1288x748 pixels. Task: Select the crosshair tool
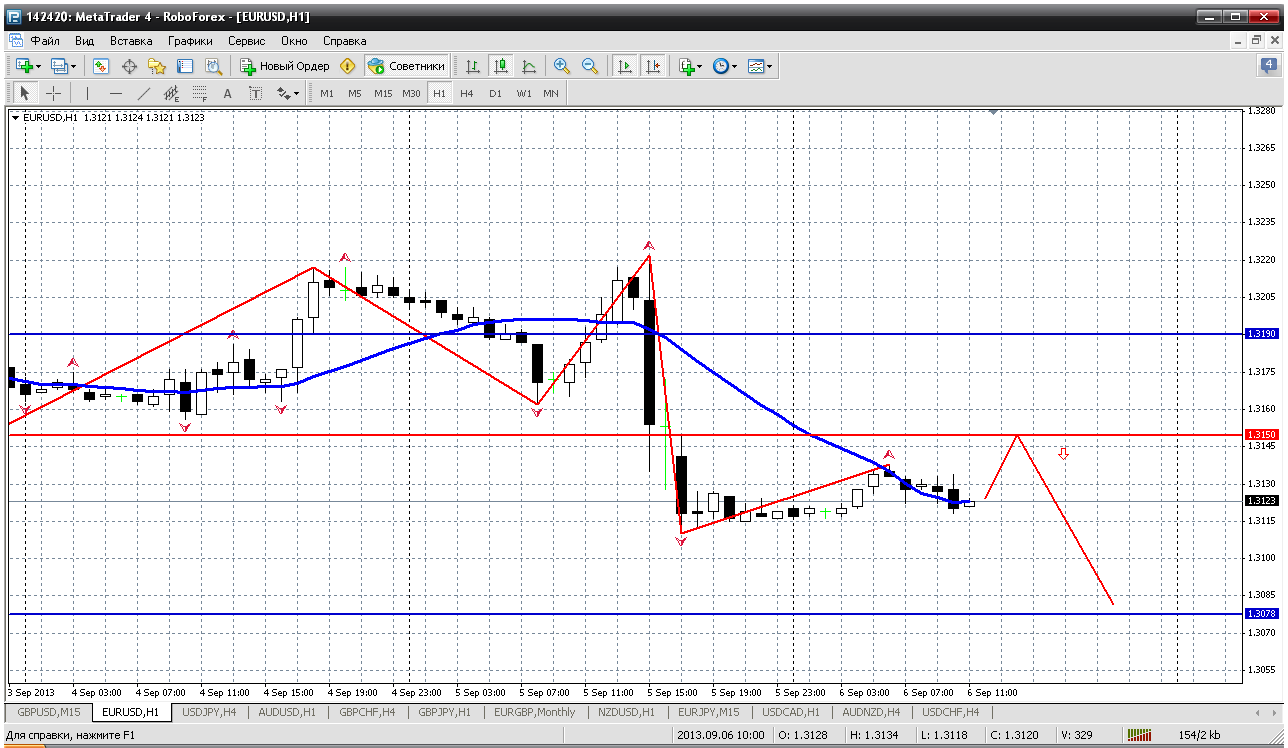53,93
